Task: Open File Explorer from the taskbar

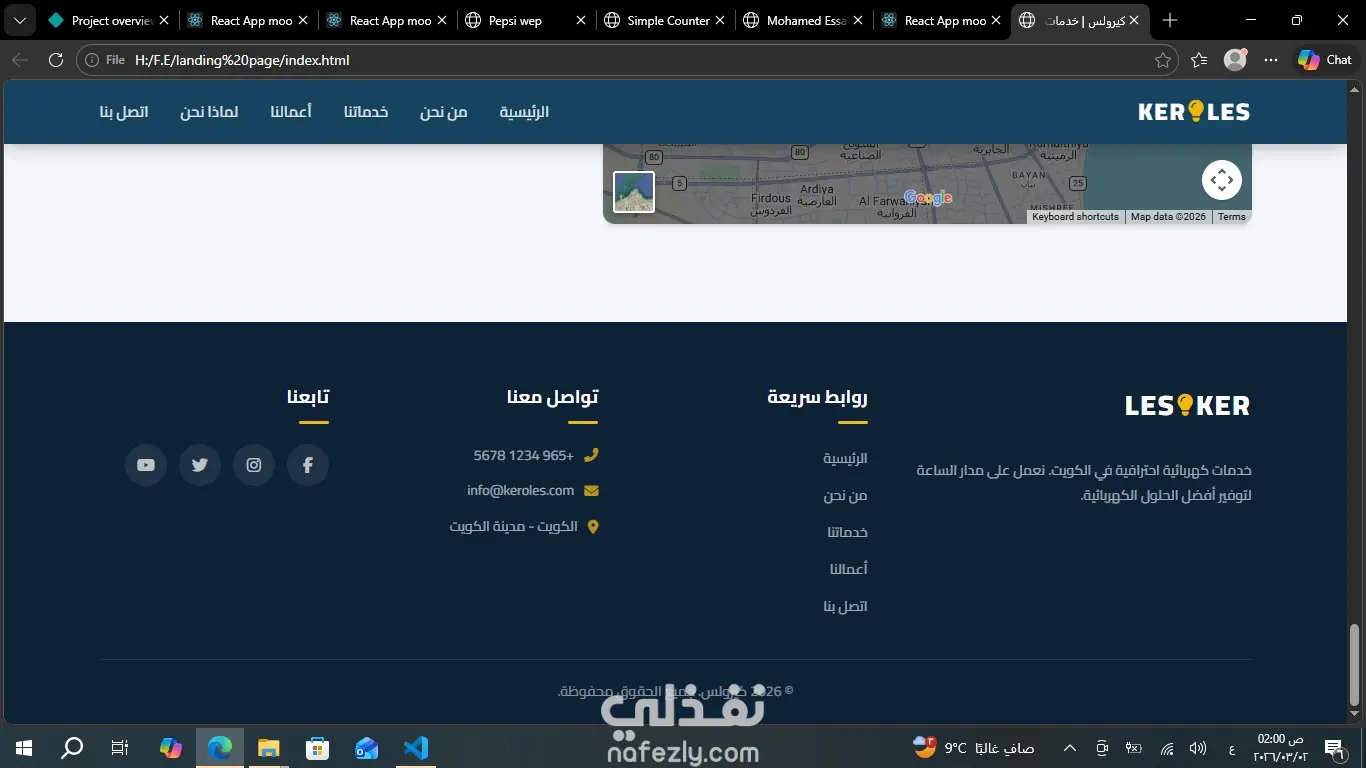Action: coord(268,747)
